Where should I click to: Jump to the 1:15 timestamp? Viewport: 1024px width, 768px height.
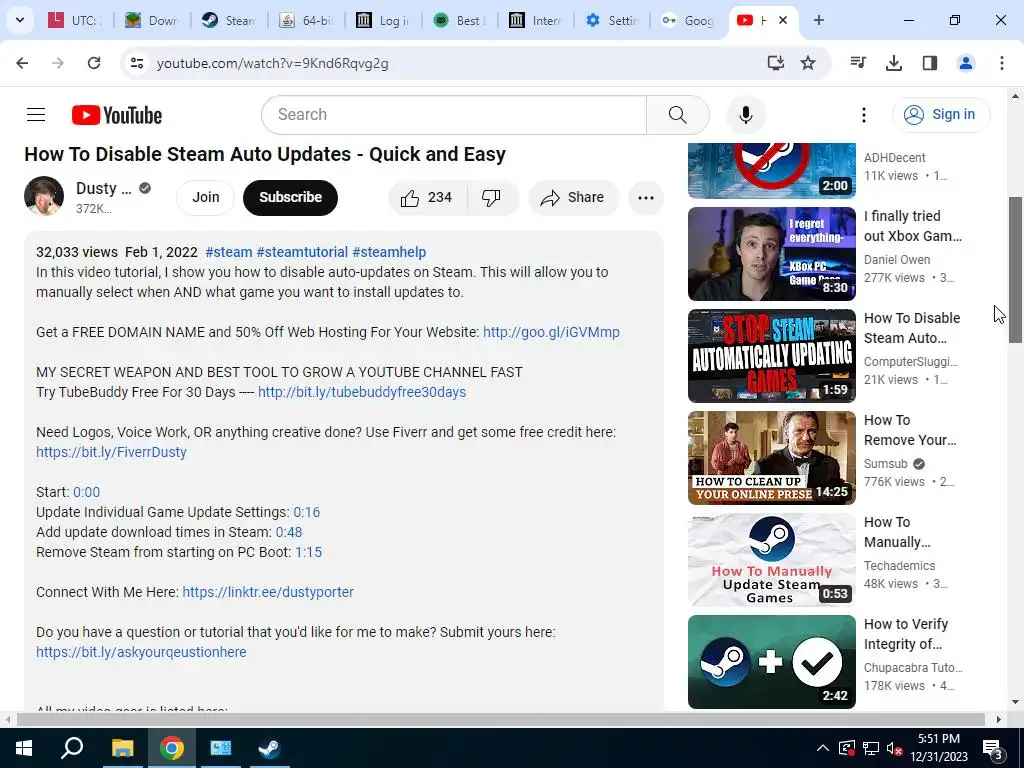[x=308, y=552]
